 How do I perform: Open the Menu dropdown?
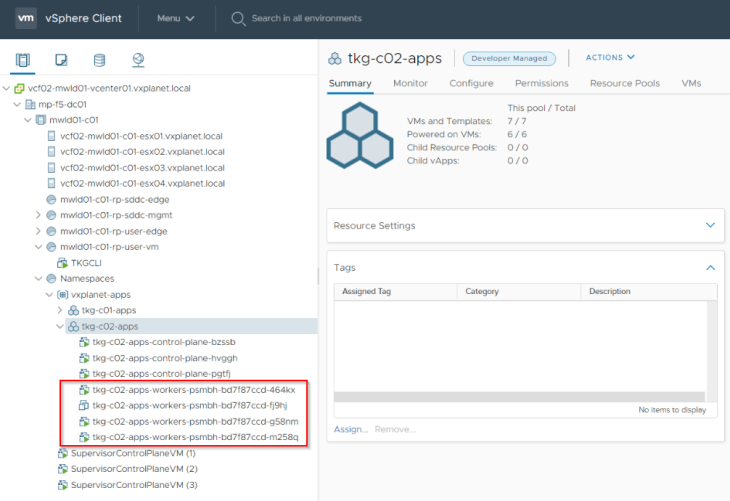click(x=176, y=18)
